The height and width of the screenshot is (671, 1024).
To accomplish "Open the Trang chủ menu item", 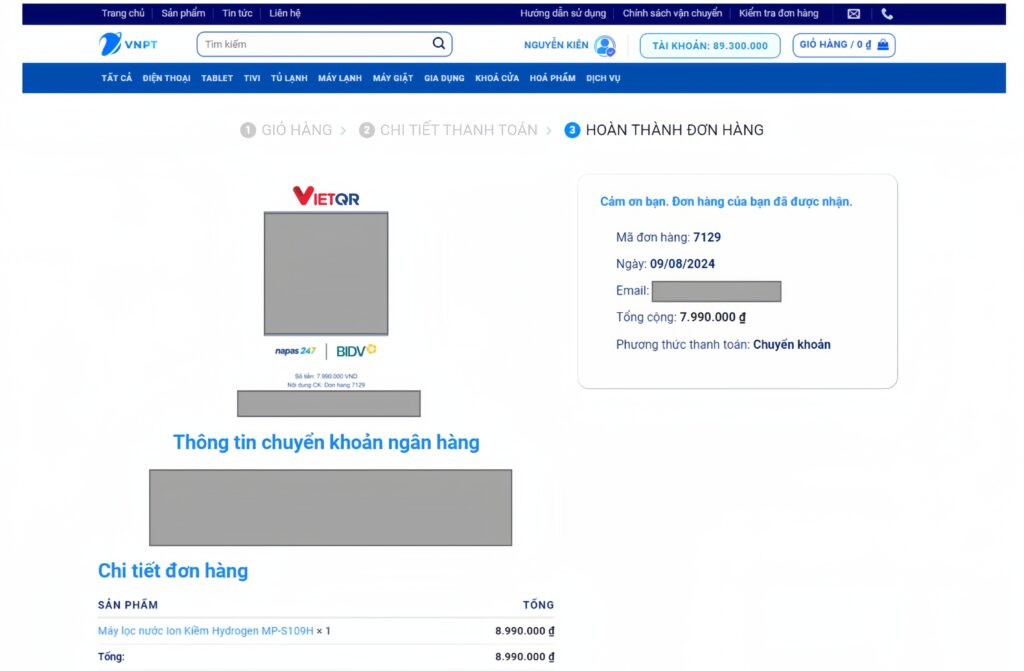I will [x=123, y=14].
